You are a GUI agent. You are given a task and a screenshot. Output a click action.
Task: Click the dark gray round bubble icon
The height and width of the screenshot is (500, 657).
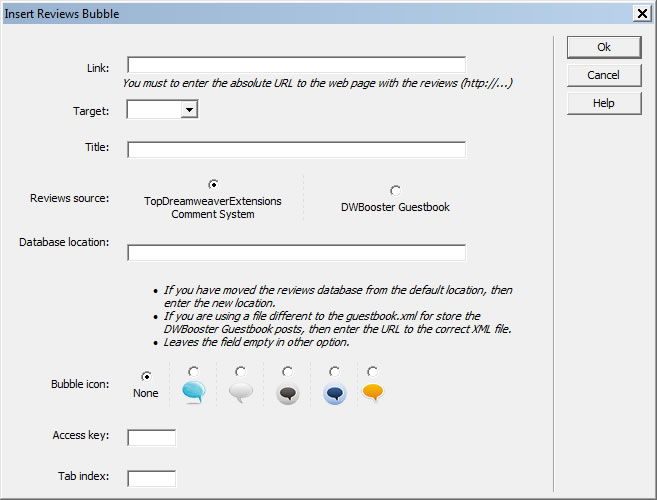pyautogui.click(x=288, y=393)
